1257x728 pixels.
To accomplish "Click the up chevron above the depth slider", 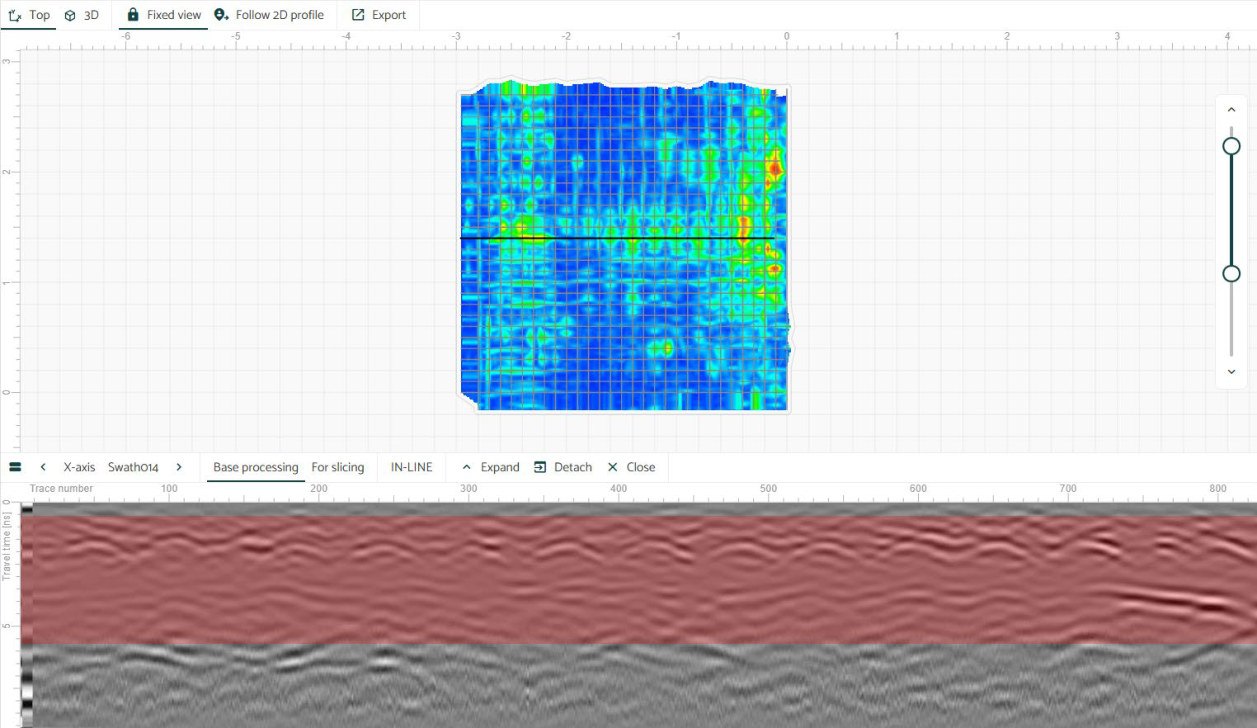I will [1231, 109].
